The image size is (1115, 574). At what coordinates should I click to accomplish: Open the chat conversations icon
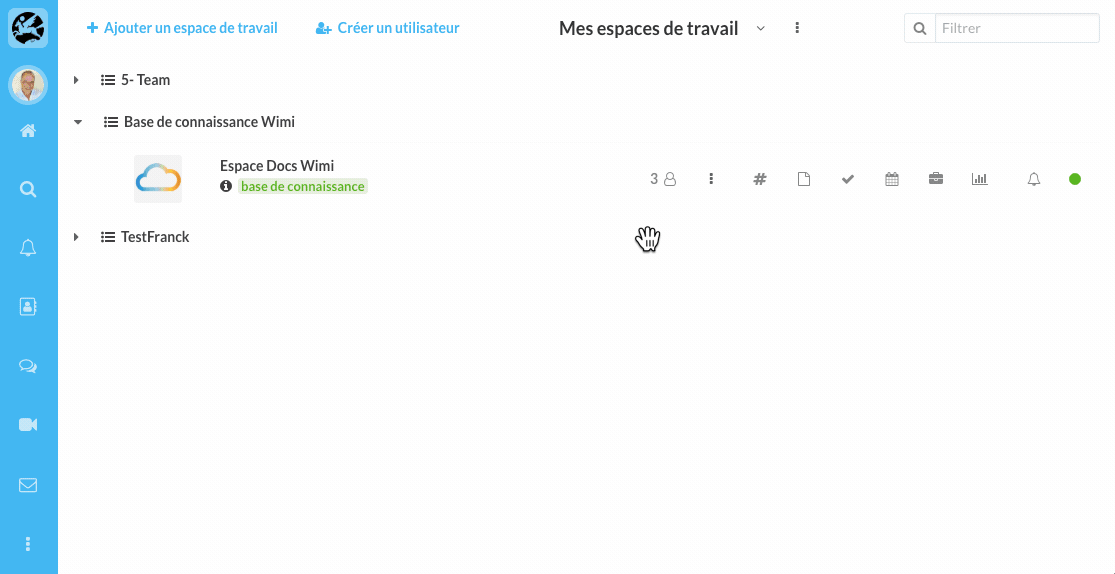point(28,366)
